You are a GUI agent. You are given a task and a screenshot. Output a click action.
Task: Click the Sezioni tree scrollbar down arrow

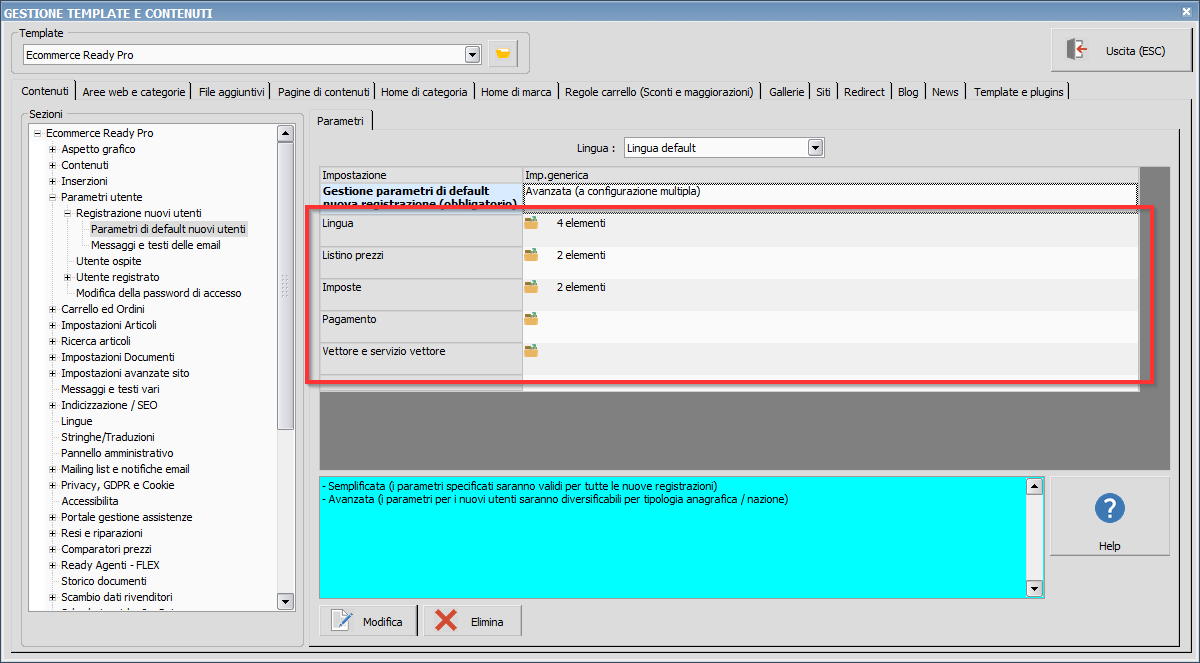click(285, 601)
